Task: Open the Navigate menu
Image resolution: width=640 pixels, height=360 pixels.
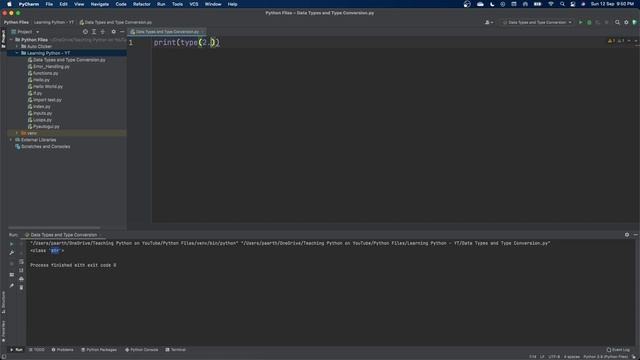Action: (100, 4)
